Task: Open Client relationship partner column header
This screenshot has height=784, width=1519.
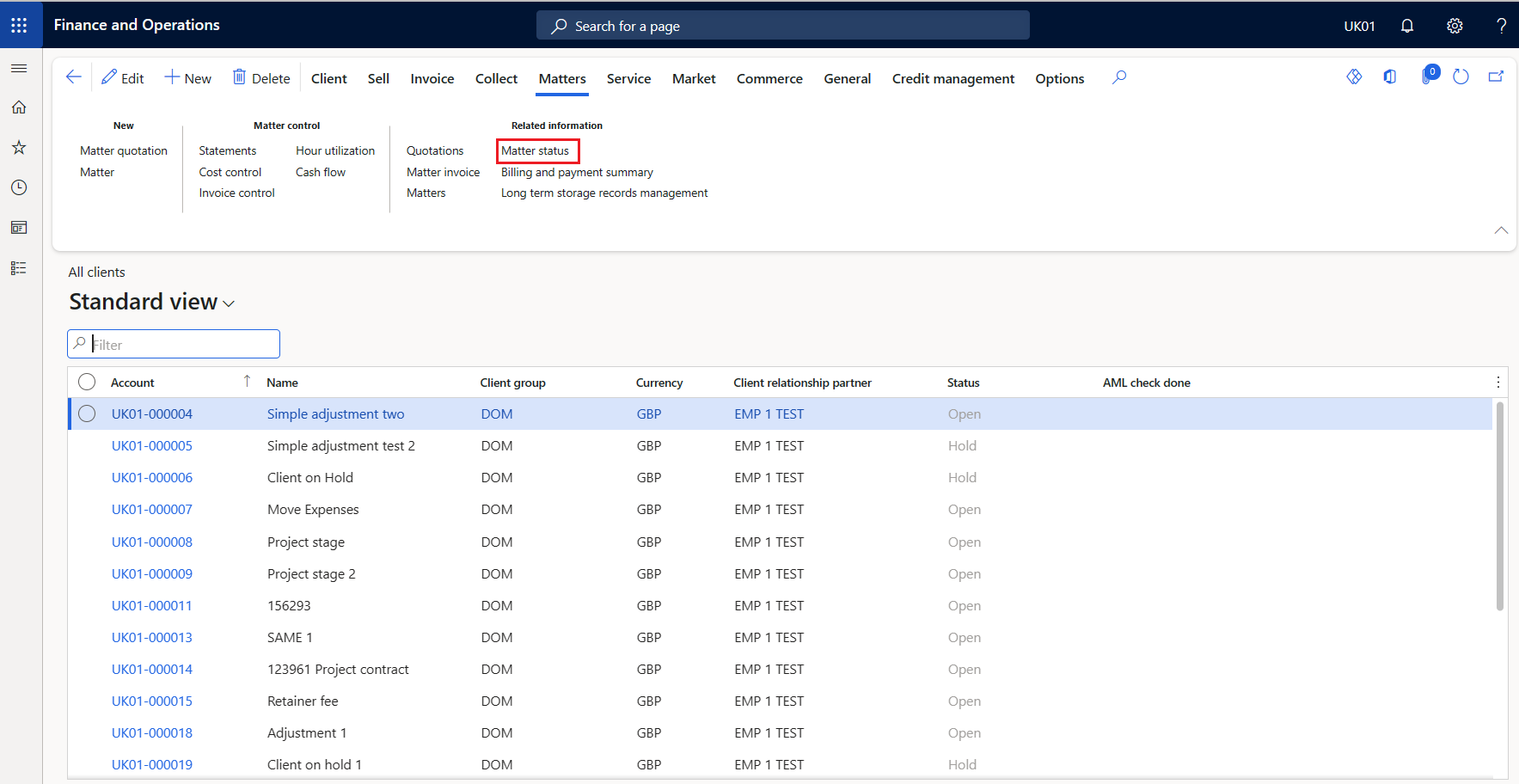Action: coord(802,383)
